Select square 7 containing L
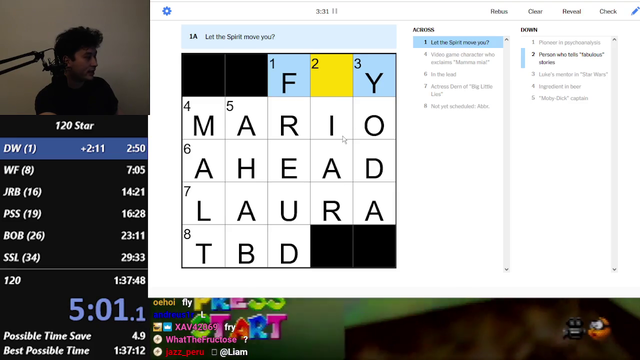Viewport: 640px width, 360px height. [x=203, y=203]
